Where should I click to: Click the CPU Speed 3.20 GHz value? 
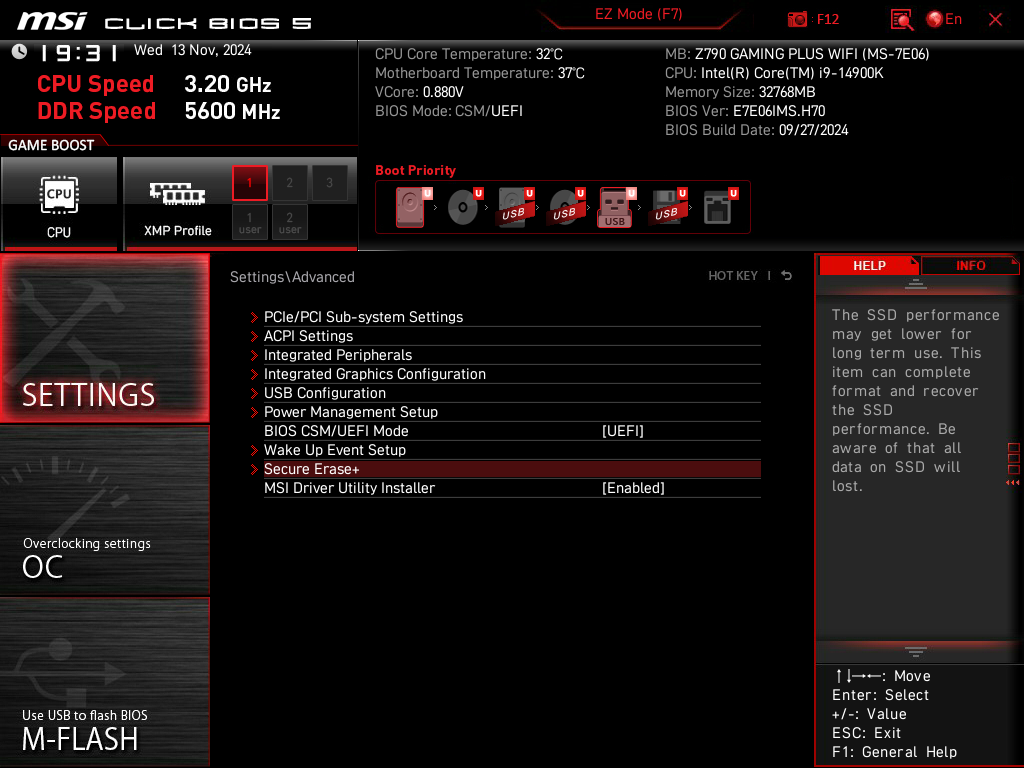[x=227, y=84]
